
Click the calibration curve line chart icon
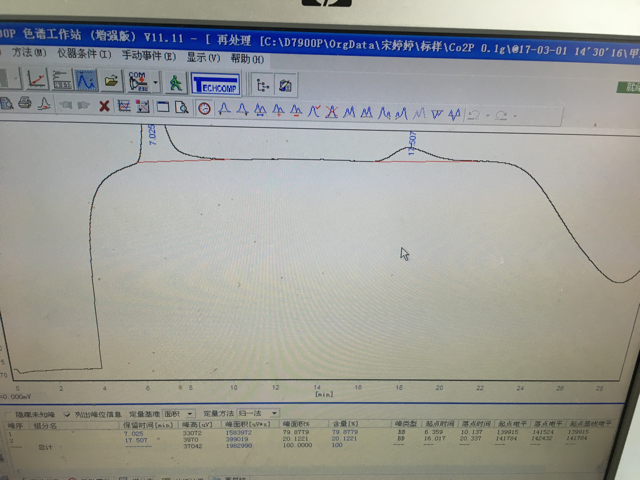pyautogui.click(x=36, y=79)
